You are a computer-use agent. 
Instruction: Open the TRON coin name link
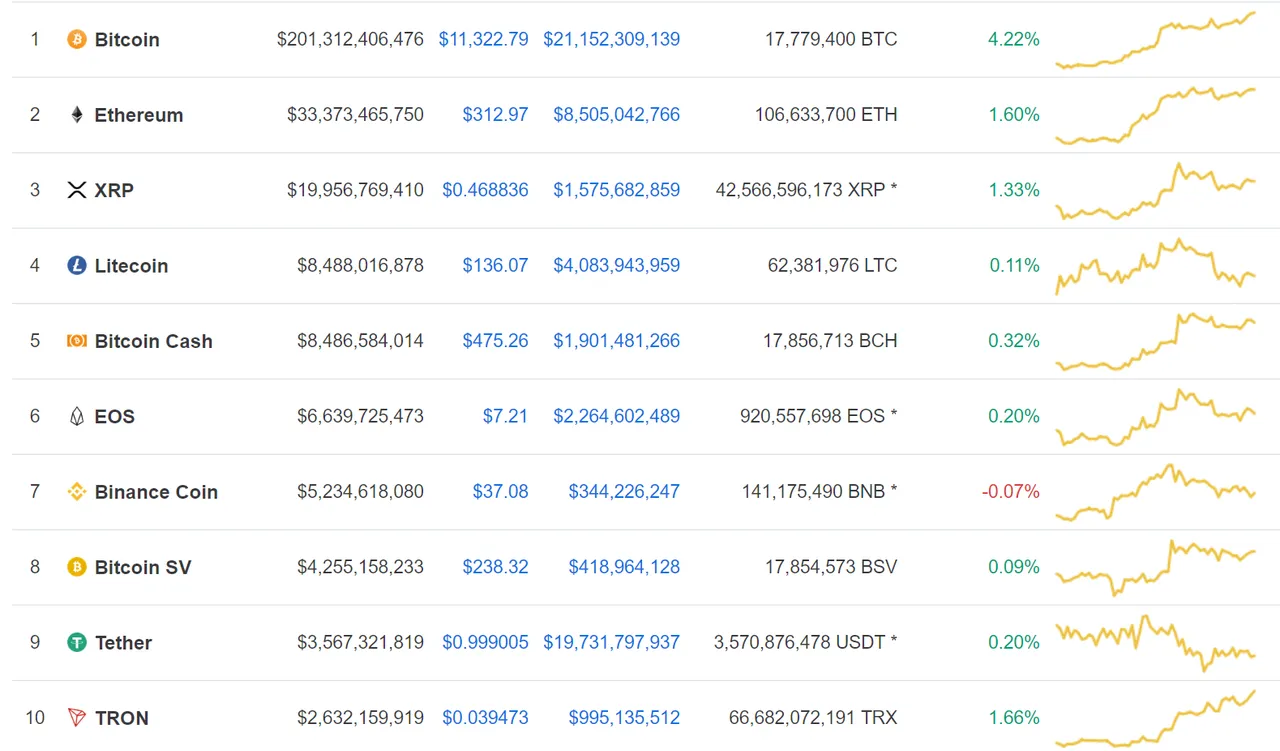(122, 718)
